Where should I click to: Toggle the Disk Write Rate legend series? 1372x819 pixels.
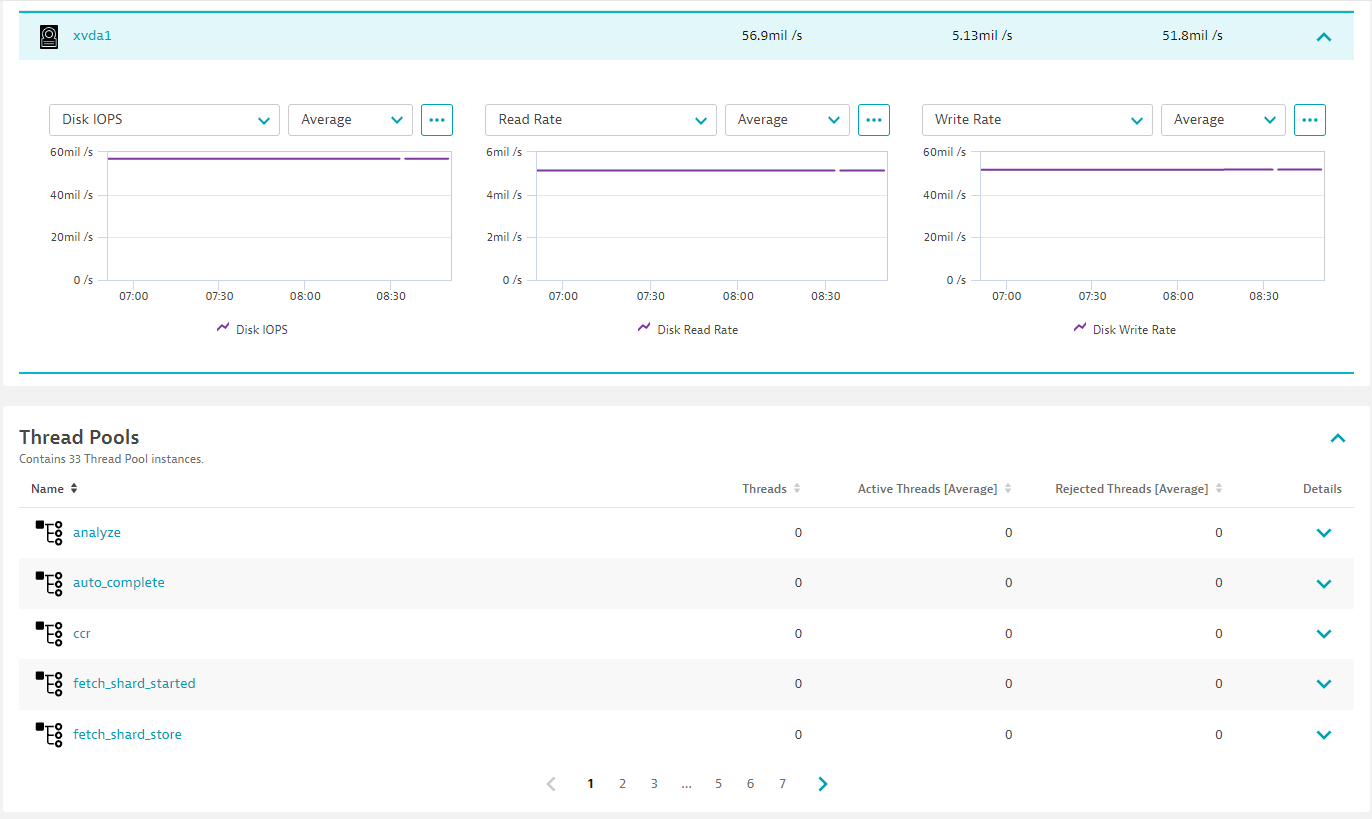pyautogui.click(x=1125, y=329)
